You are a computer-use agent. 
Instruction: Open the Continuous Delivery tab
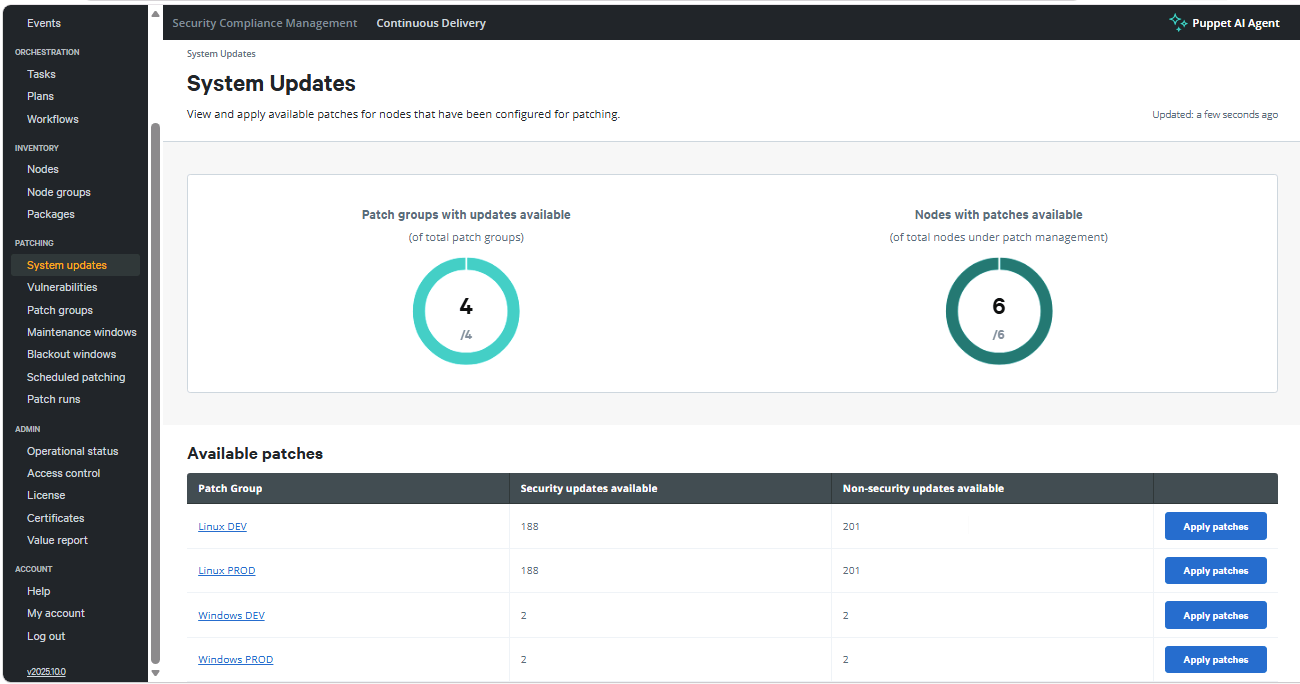(431, 23)
